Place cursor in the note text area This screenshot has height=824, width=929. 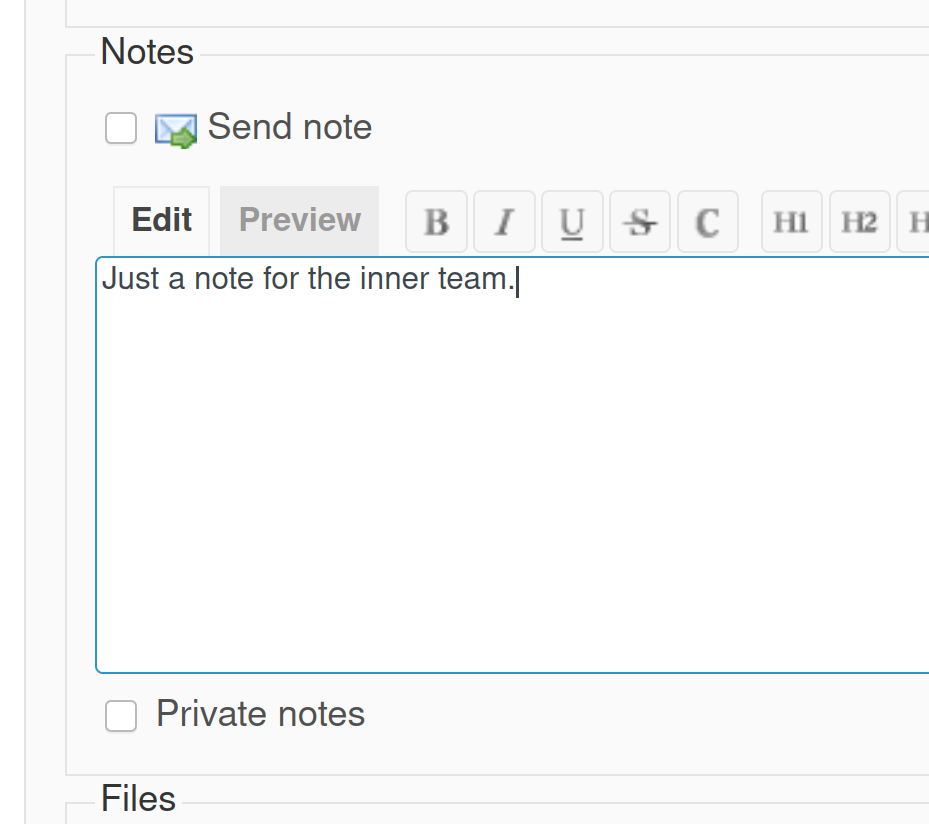500,450
